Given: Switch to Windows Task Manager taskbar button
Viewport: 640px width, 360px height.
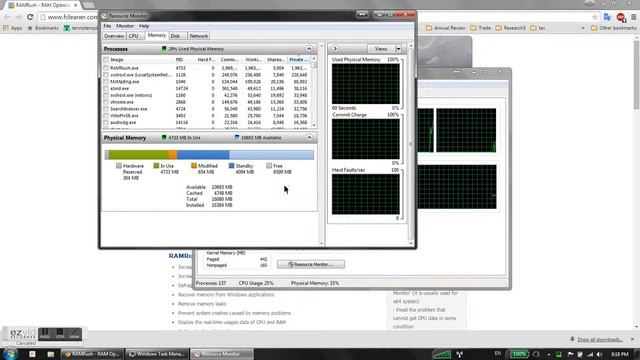Looking at the screenshot, I should pos(156,354).
